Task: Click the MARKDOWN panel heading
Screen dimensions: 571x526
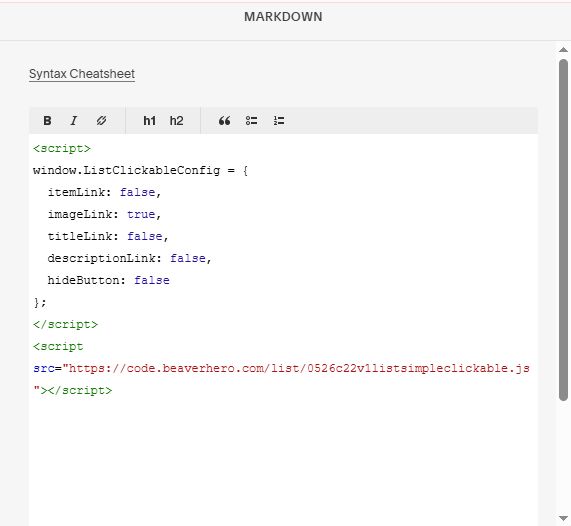Action: (283, 17)
